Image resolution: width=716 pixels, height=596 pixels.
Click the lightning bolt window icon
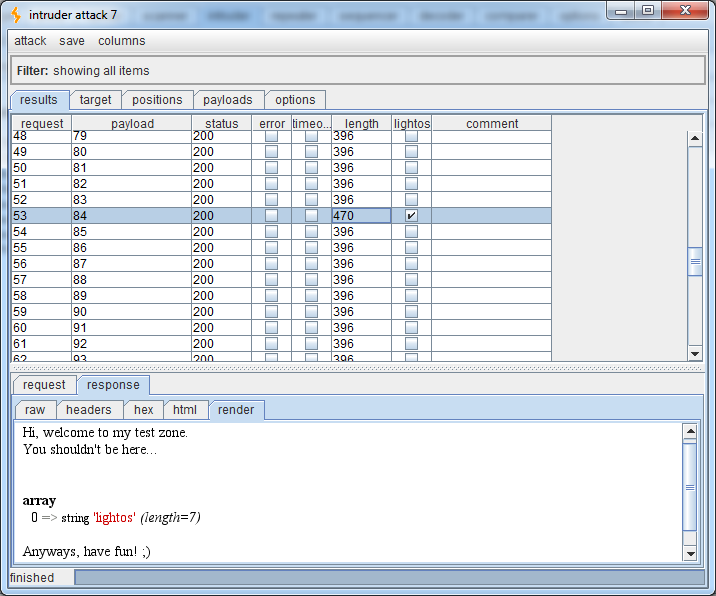(x=15, y=14)
